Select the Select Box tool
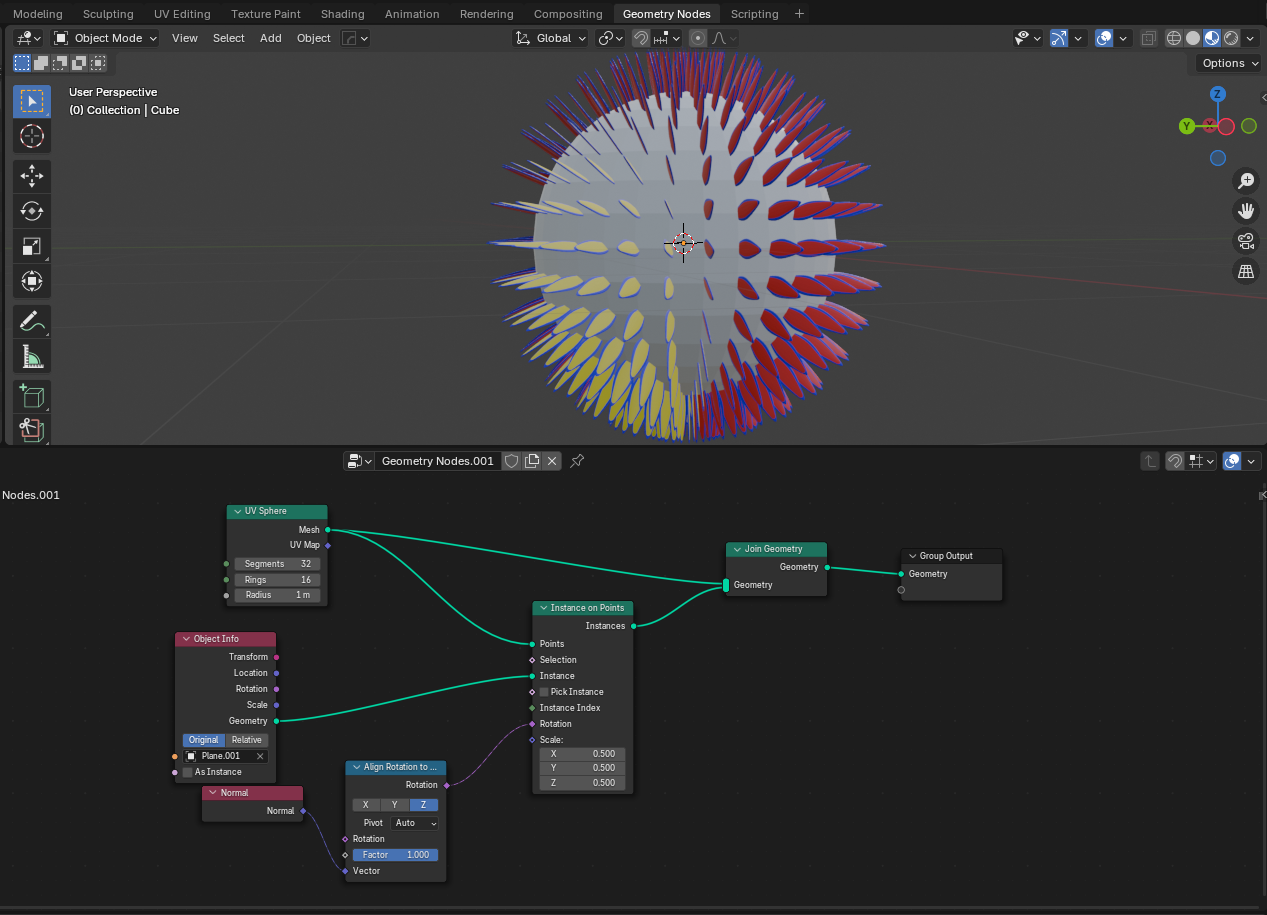This screenshot has width=1267, height=915. click(x=32, y=101)
